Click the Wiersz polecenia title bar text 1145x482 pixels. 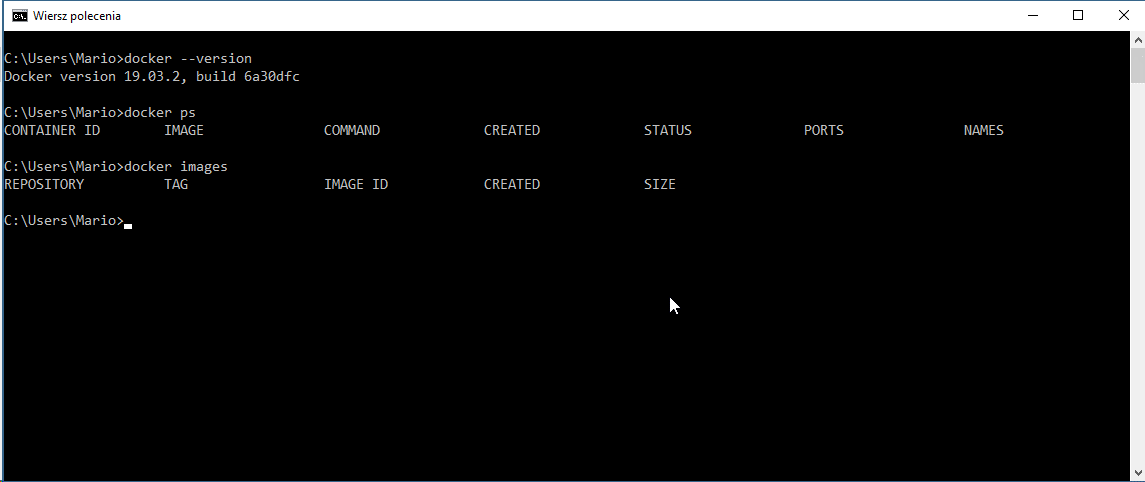[x=78, y=16]
